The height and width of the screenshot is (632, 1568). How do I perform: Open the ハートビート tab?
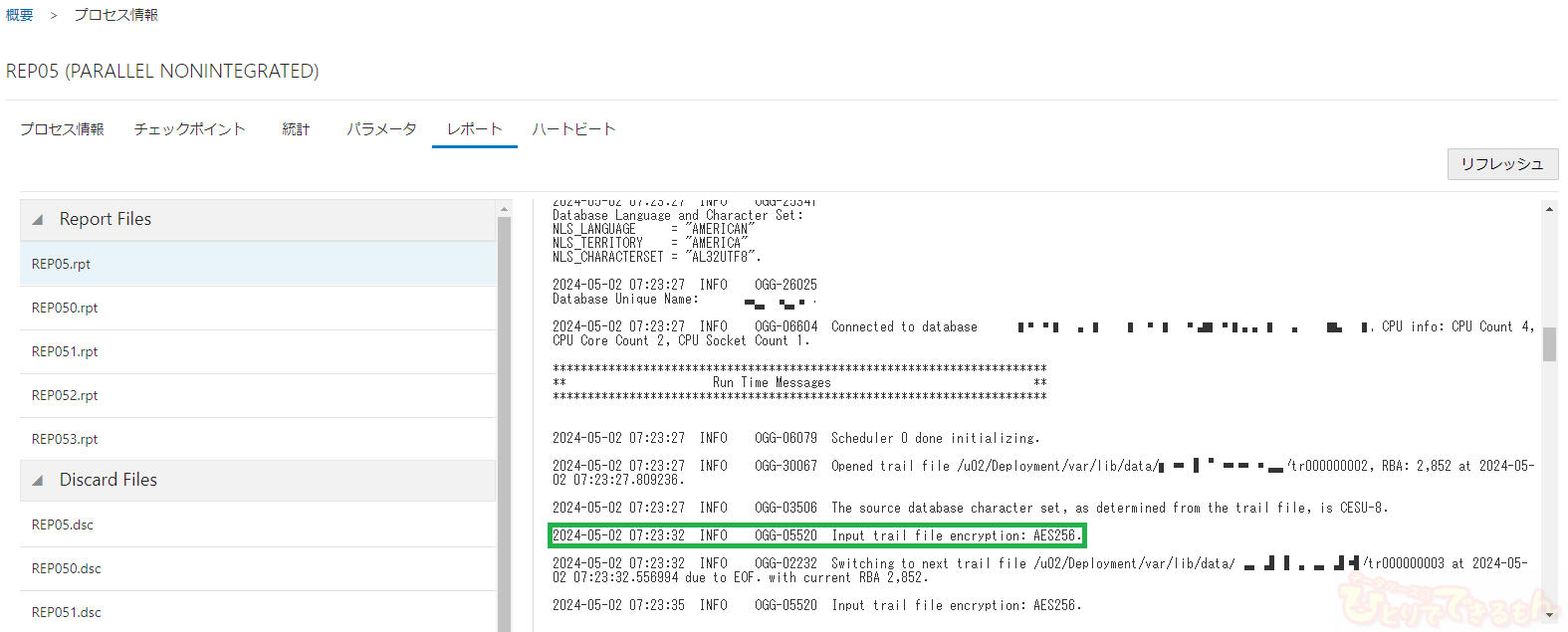click(573, 129)
